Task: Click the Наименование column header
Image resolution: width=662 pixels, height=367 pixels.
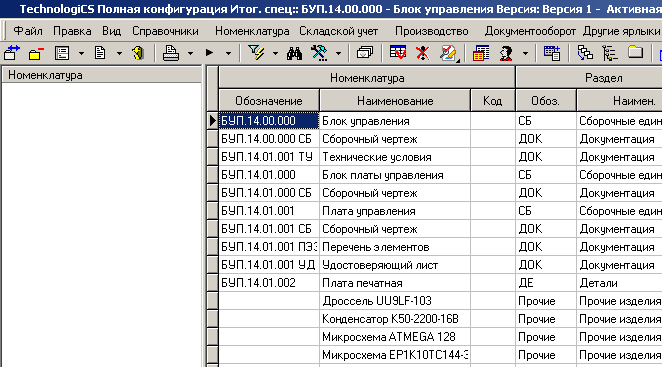Action: pos(395,101)
